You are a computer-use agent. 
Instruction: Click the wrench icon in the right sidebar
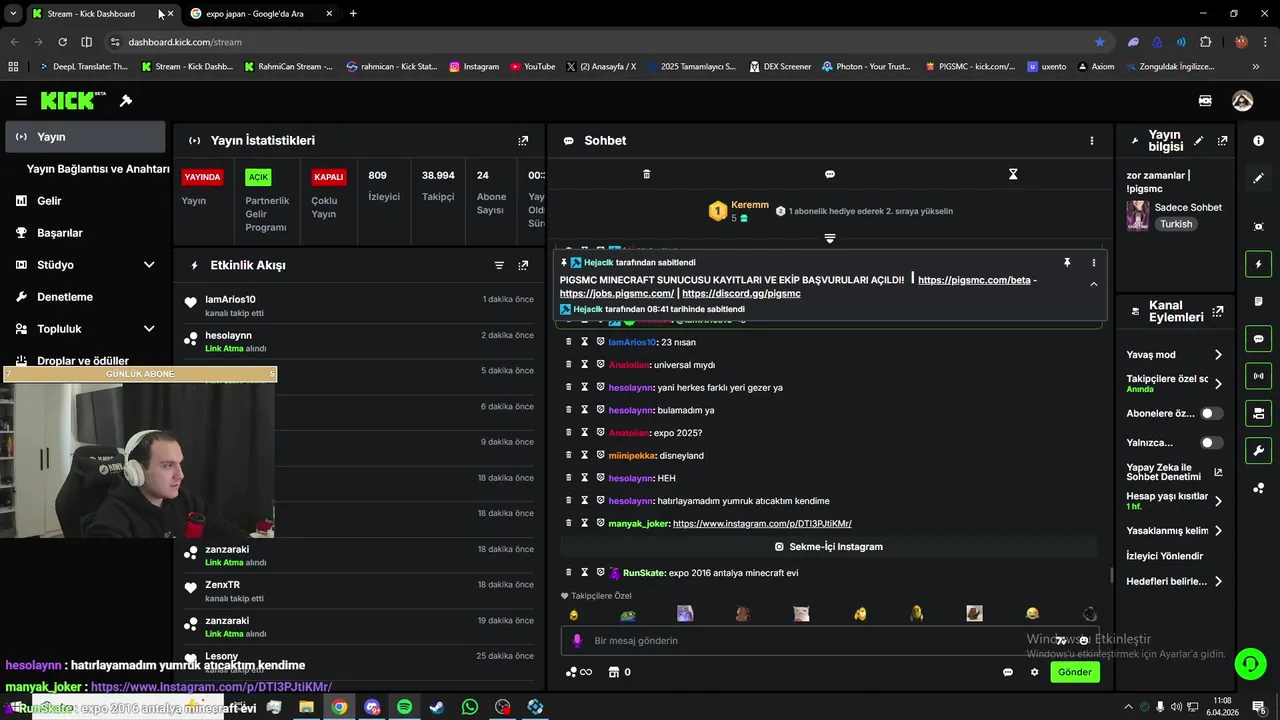pyautogui.click(x=1258, y=450)
